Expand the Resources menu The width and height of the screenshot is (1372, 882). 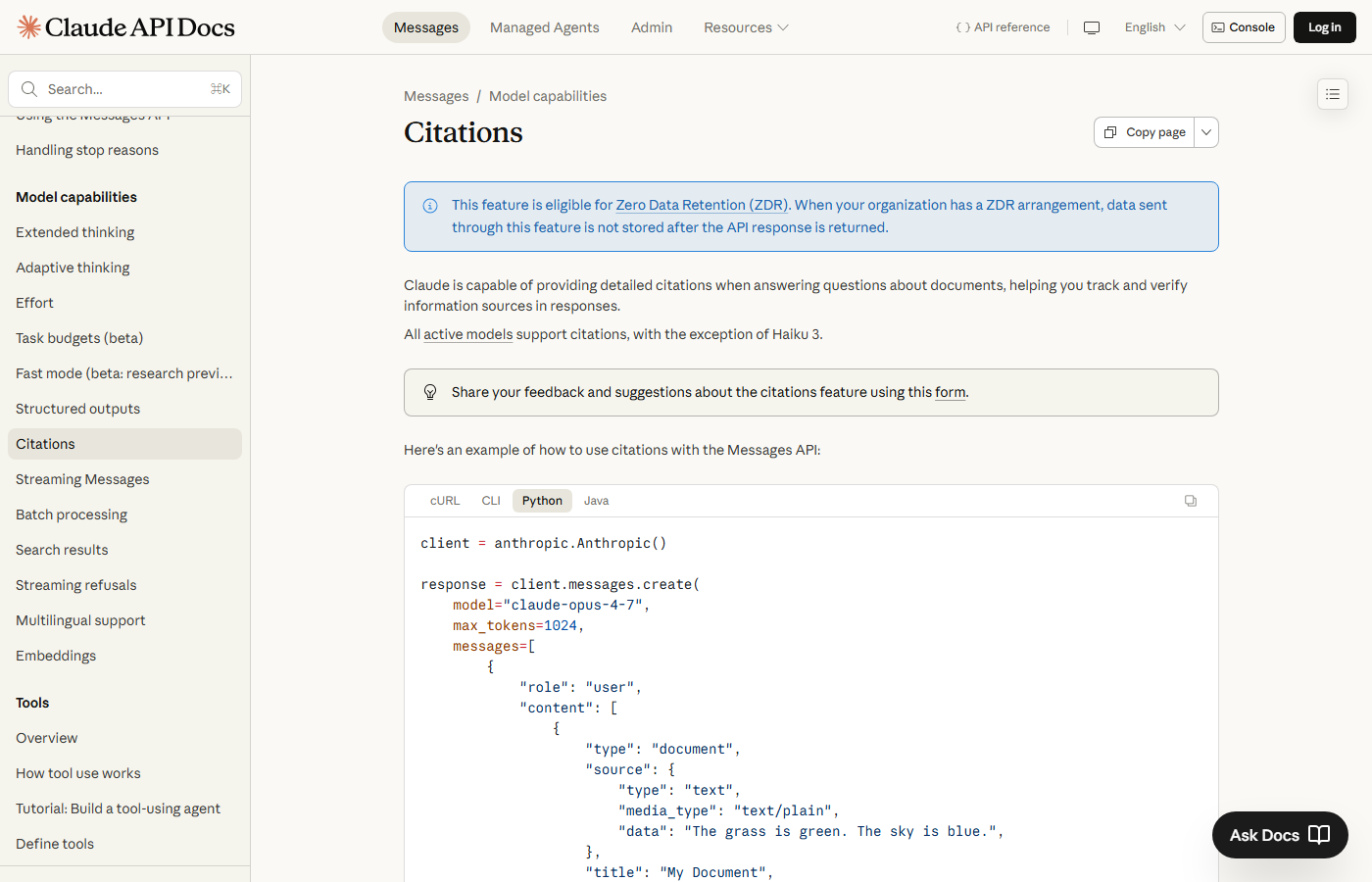pos(746,27)
